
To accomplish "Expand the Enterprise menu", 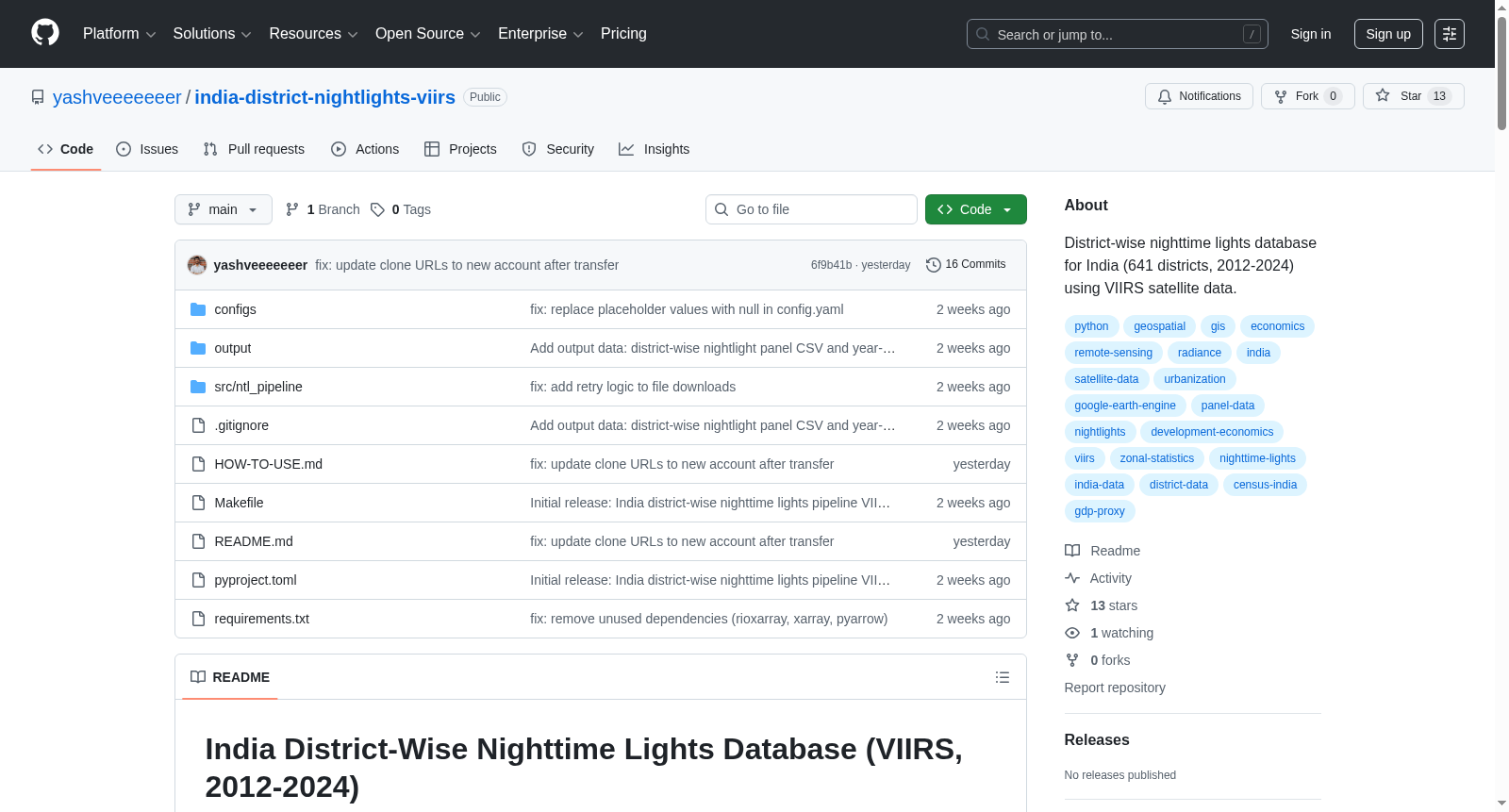I will [x=540, y=34].
